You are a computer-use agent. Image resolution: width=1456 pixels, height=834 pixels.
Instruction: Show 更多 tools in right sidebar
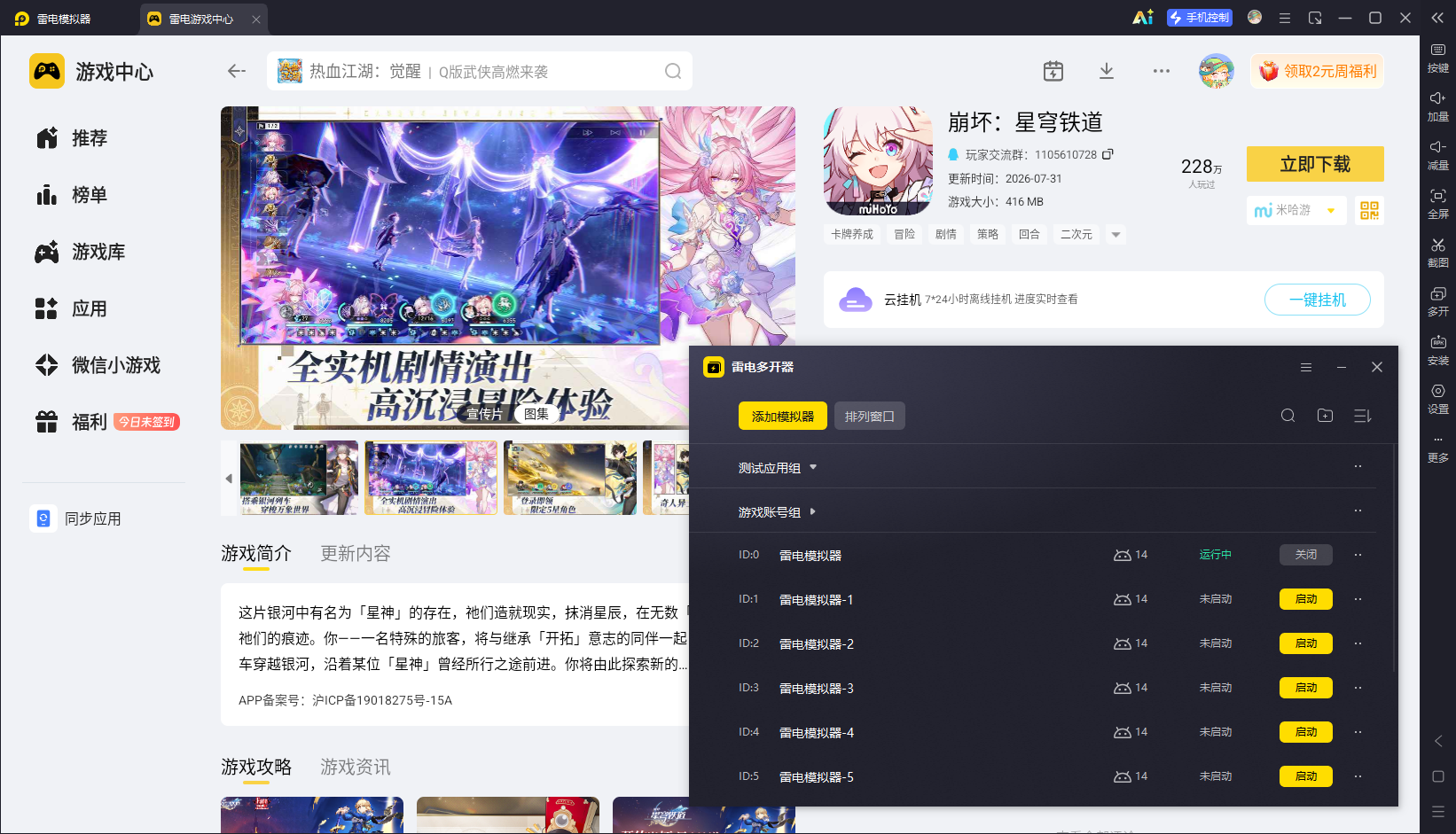[1438, 449]
